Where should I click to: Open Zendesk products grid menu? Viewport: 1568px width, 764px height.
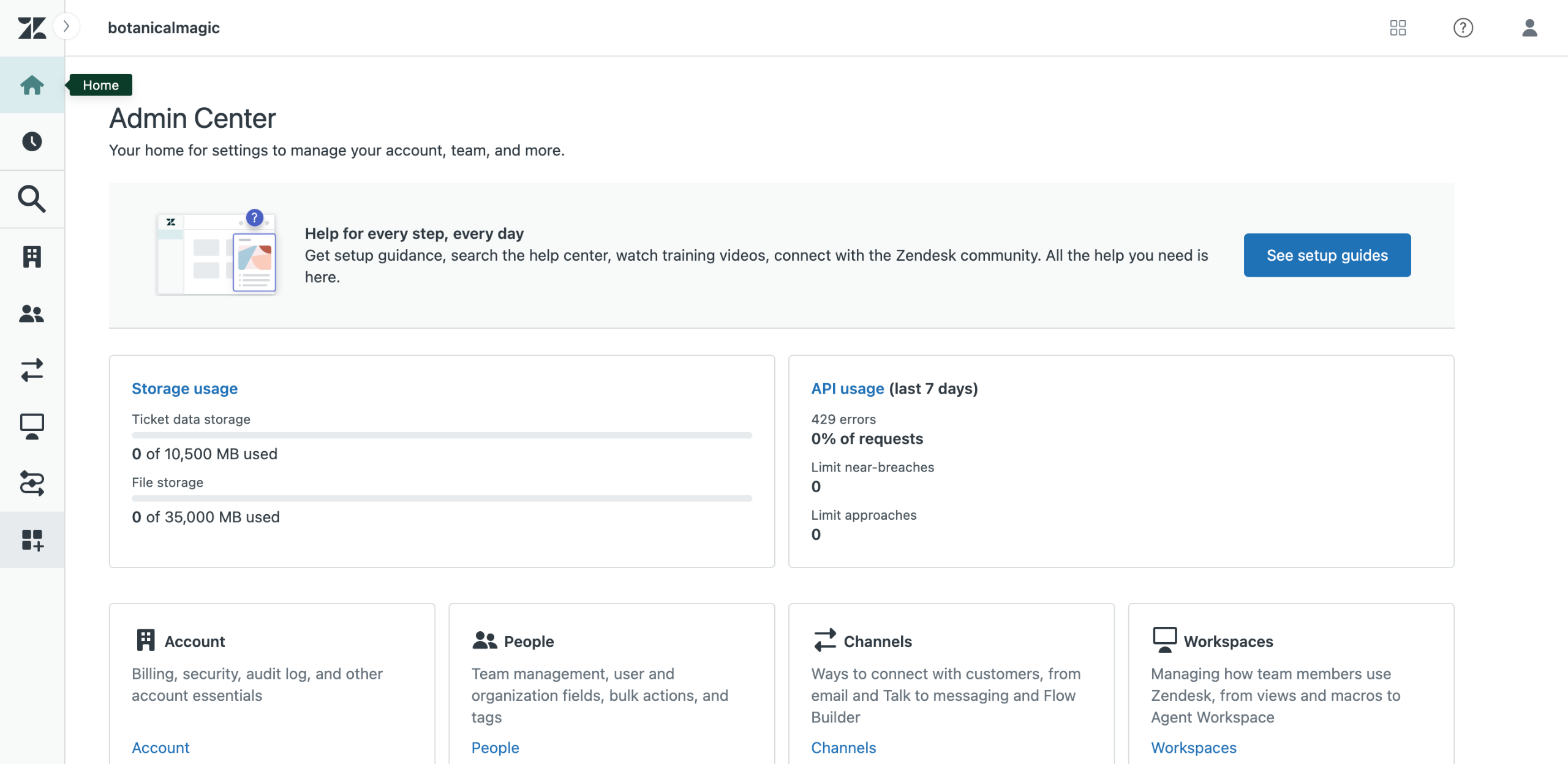(x=1398, y=28)
